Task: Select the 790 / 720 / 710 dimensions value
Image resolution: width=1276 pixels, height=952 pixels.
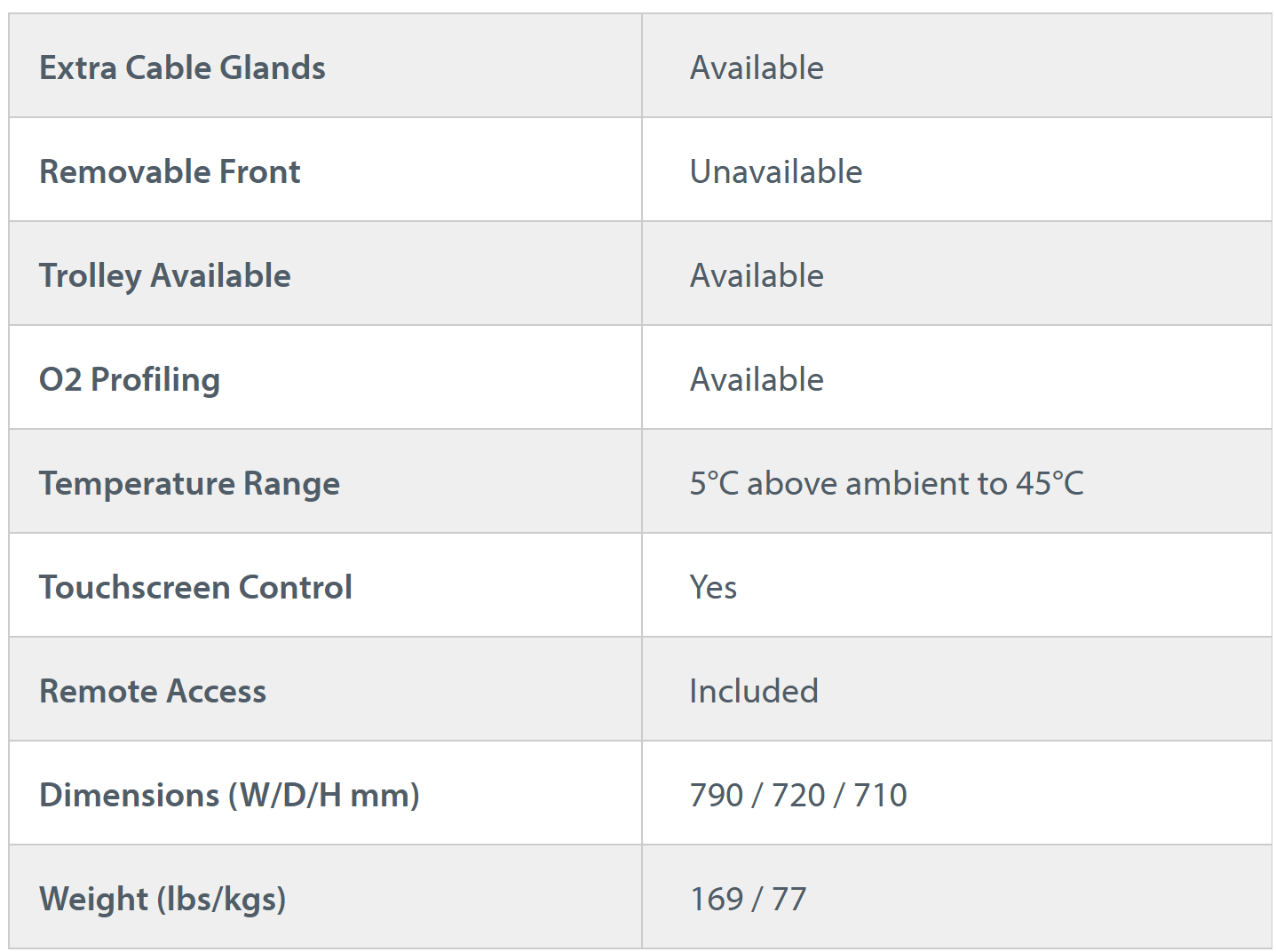Action: [798, 796]
